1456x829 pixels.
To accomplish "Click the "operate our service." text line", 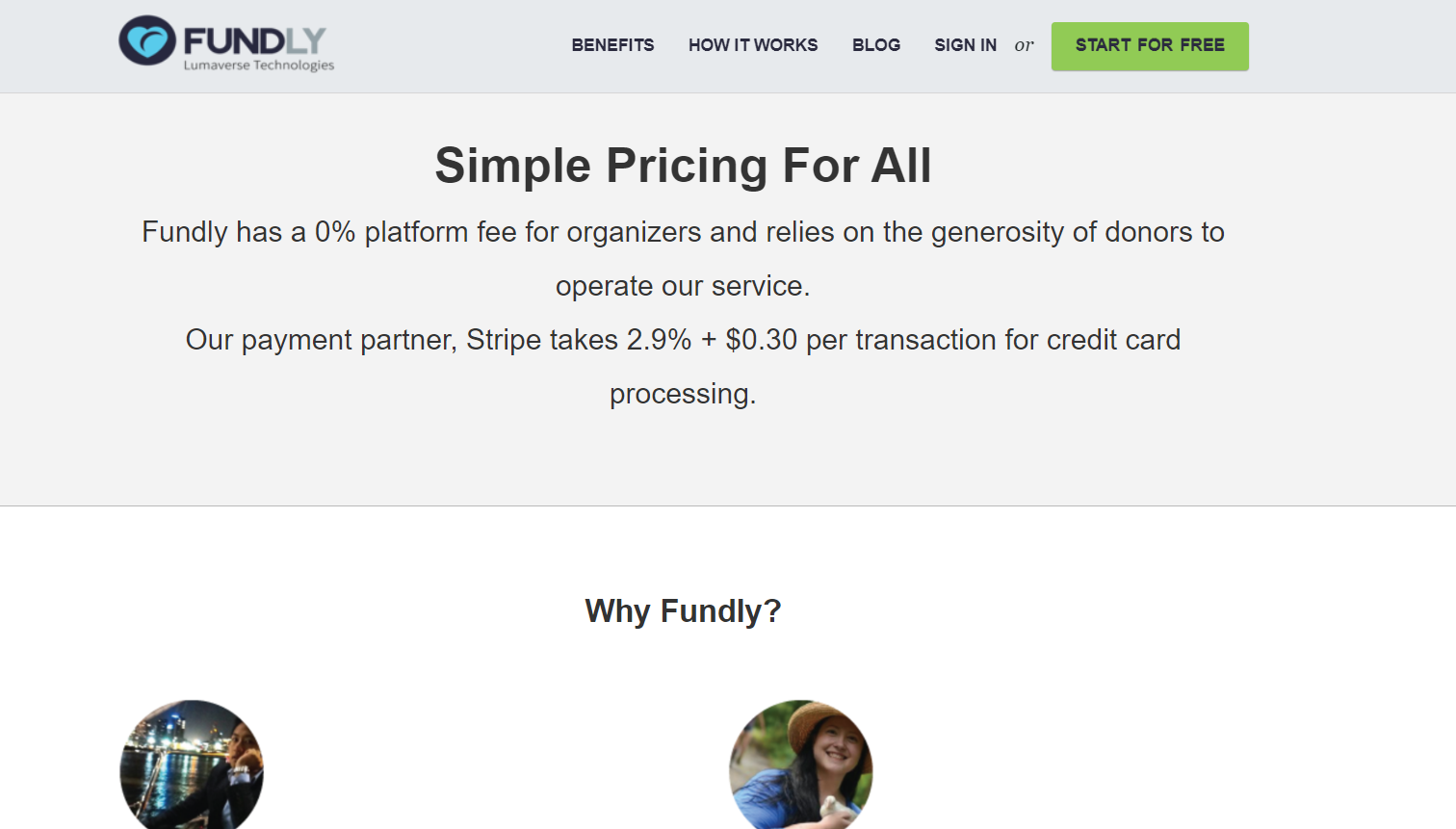I will coord(683,286).
